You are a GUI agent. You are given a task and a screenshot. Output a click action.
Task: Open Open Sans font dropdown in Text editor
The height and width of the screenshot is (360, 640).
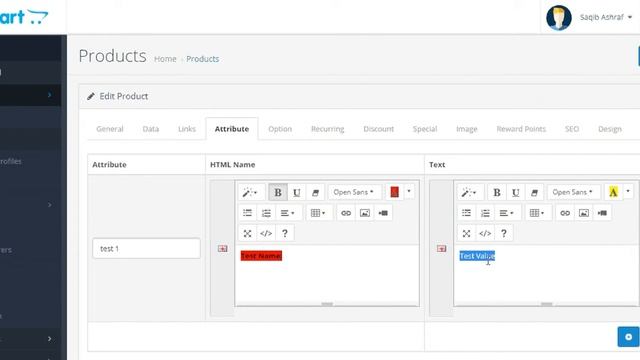[573, 192]
